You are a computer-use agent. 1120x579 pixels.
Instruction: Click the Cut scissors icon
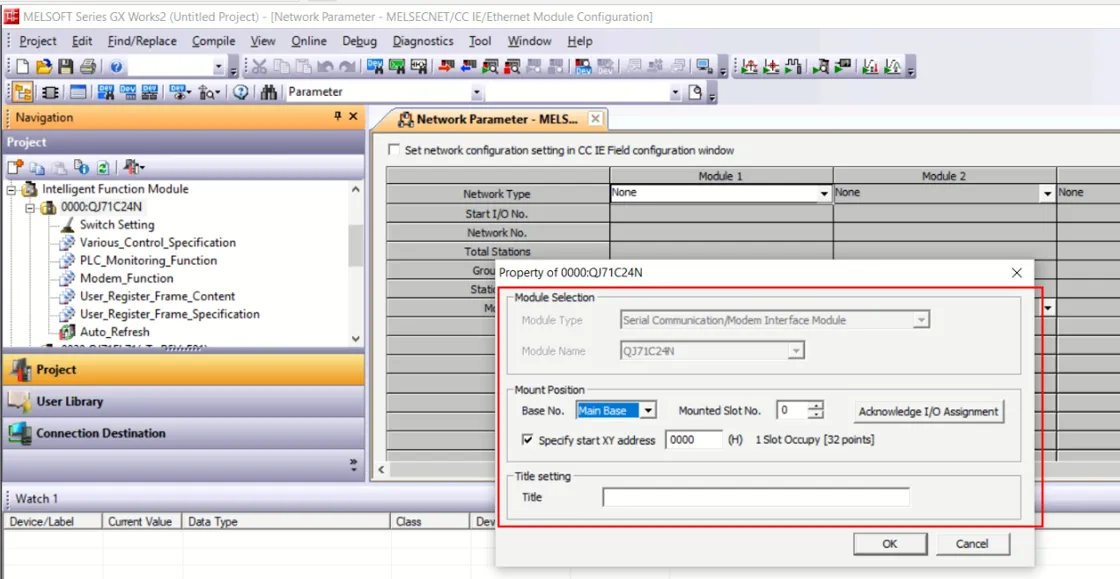pos(259,67)
